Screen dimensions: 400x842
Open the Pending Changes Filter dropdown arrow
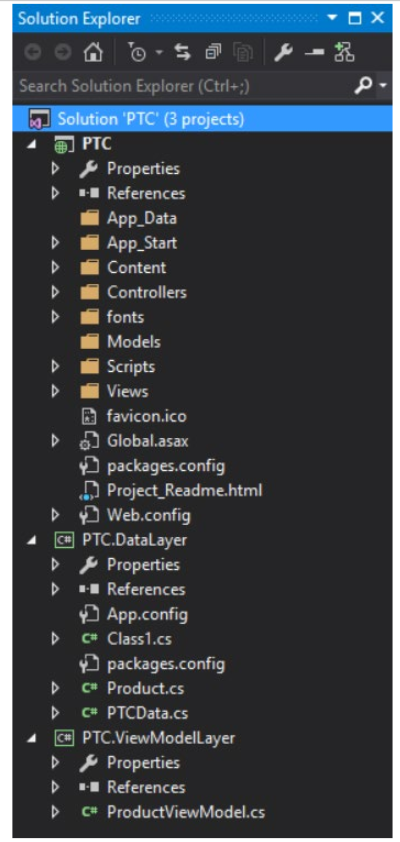159,53
